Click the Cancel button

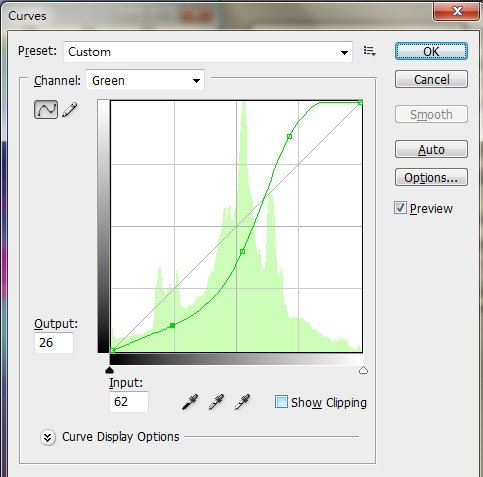pos(431,79)
